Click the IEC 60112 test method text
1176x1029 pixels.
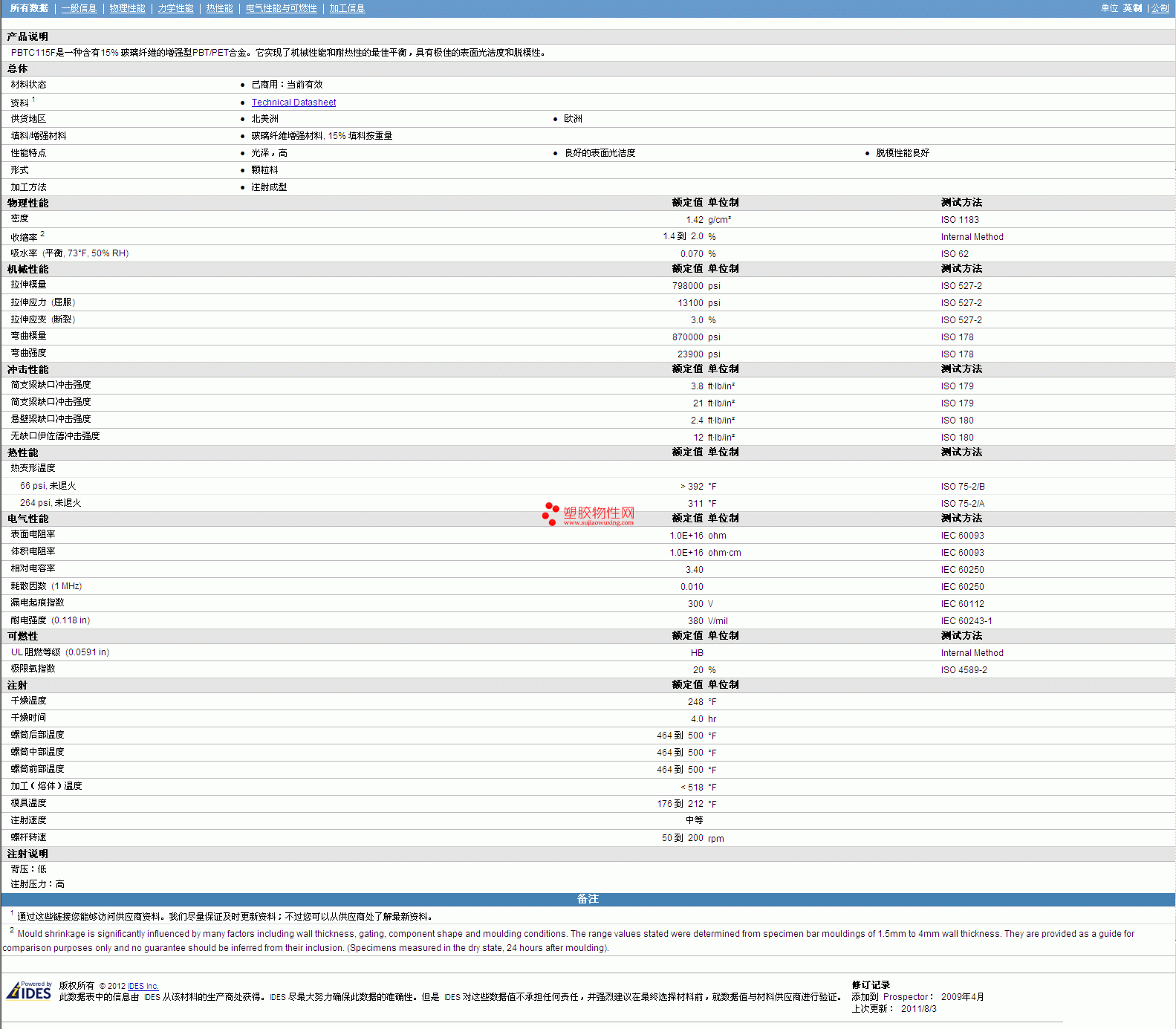coord(962,604)
